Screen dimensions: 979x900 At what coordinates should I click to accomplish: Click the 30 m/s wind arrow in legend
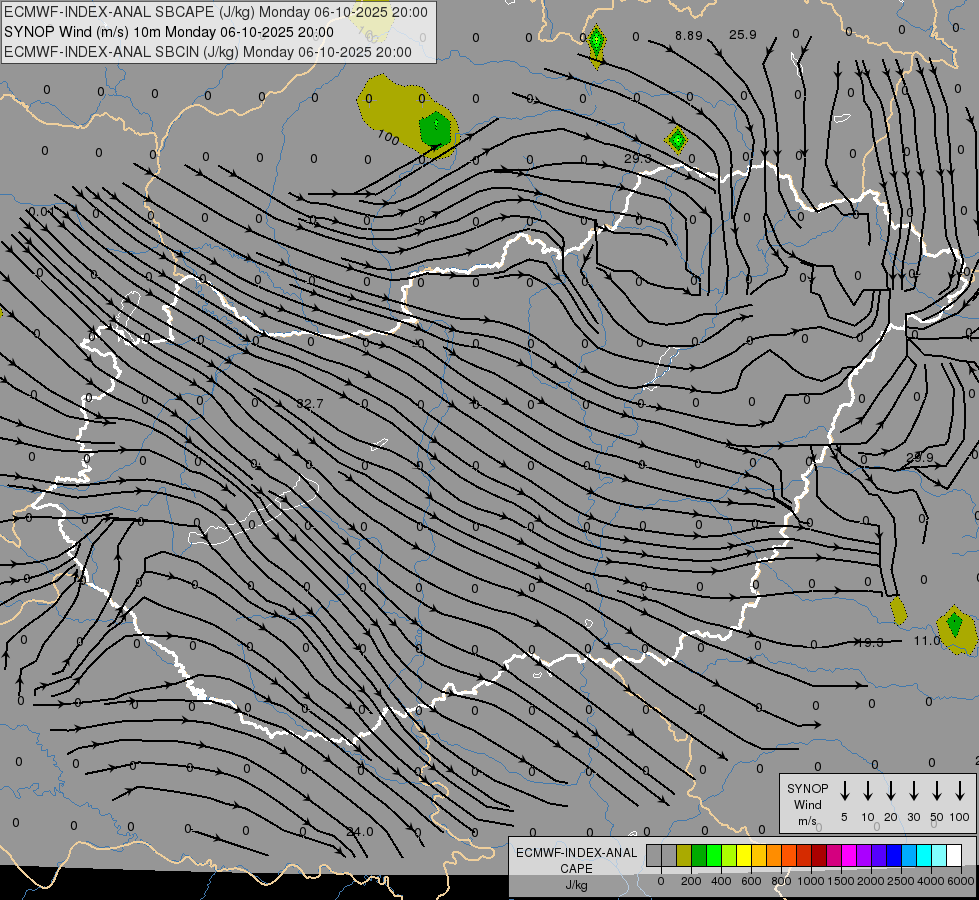click(914, 791)
